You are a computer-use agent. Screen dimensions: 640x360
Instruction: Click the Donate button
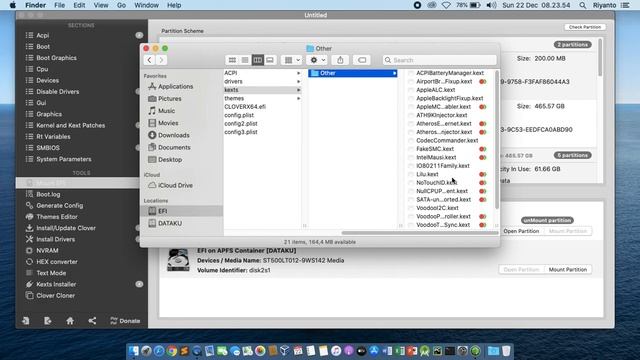tap(125, 321)
